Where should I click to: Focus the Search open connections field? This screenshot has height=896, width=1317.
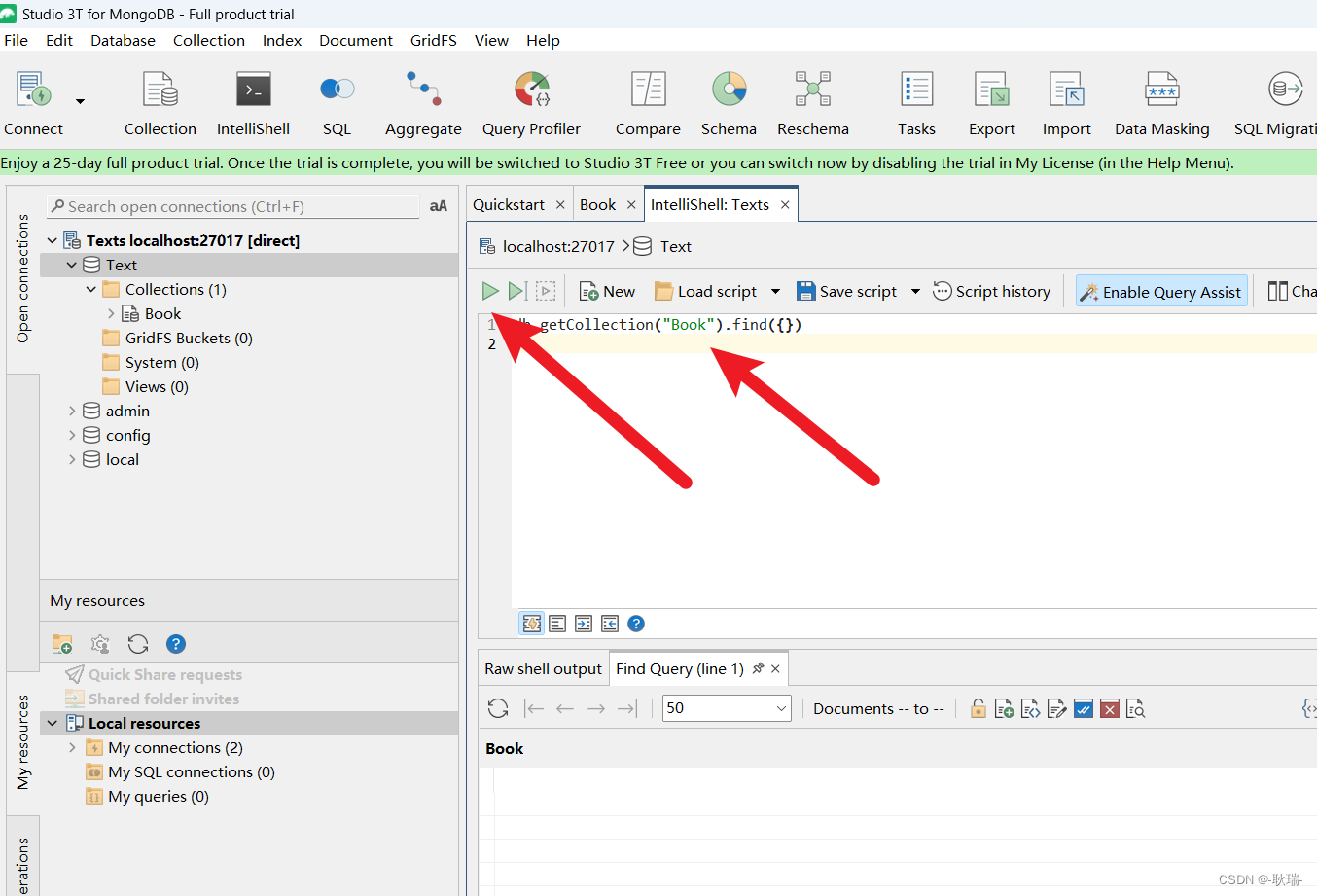(233, 206)
